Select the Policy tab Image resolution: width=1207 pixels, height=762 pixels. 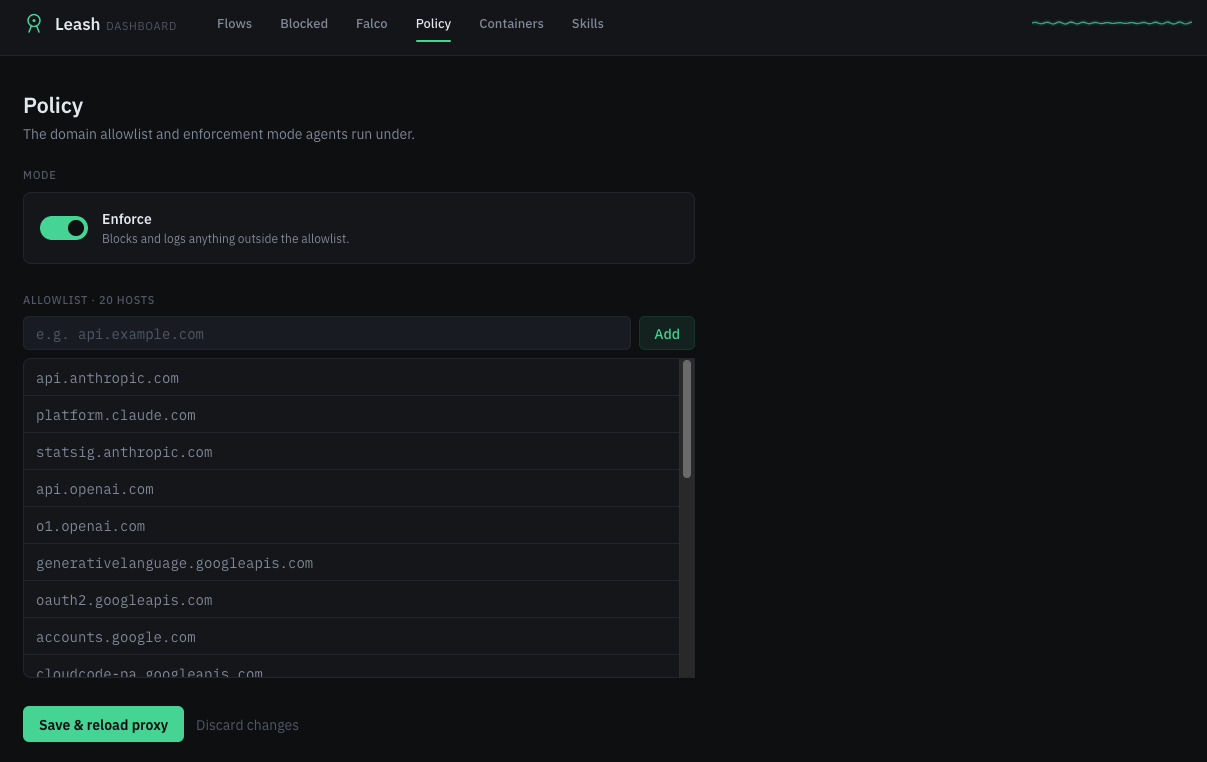click(x=433, y=23)
